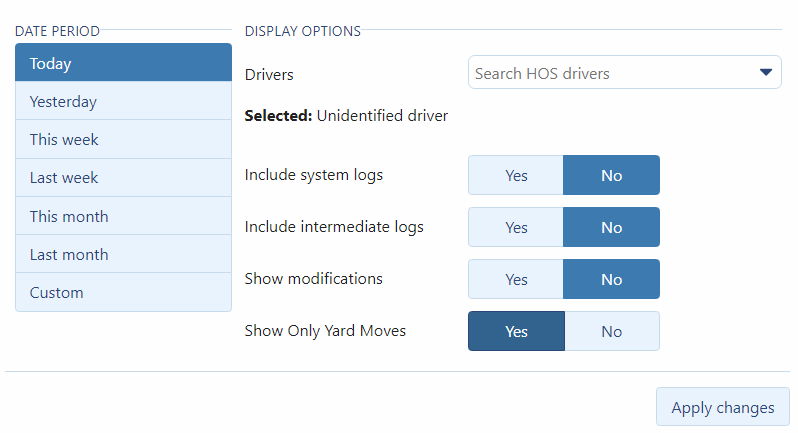Set Include system logs to No
Screen dimensions: 798x433
[x=611, y=175]
